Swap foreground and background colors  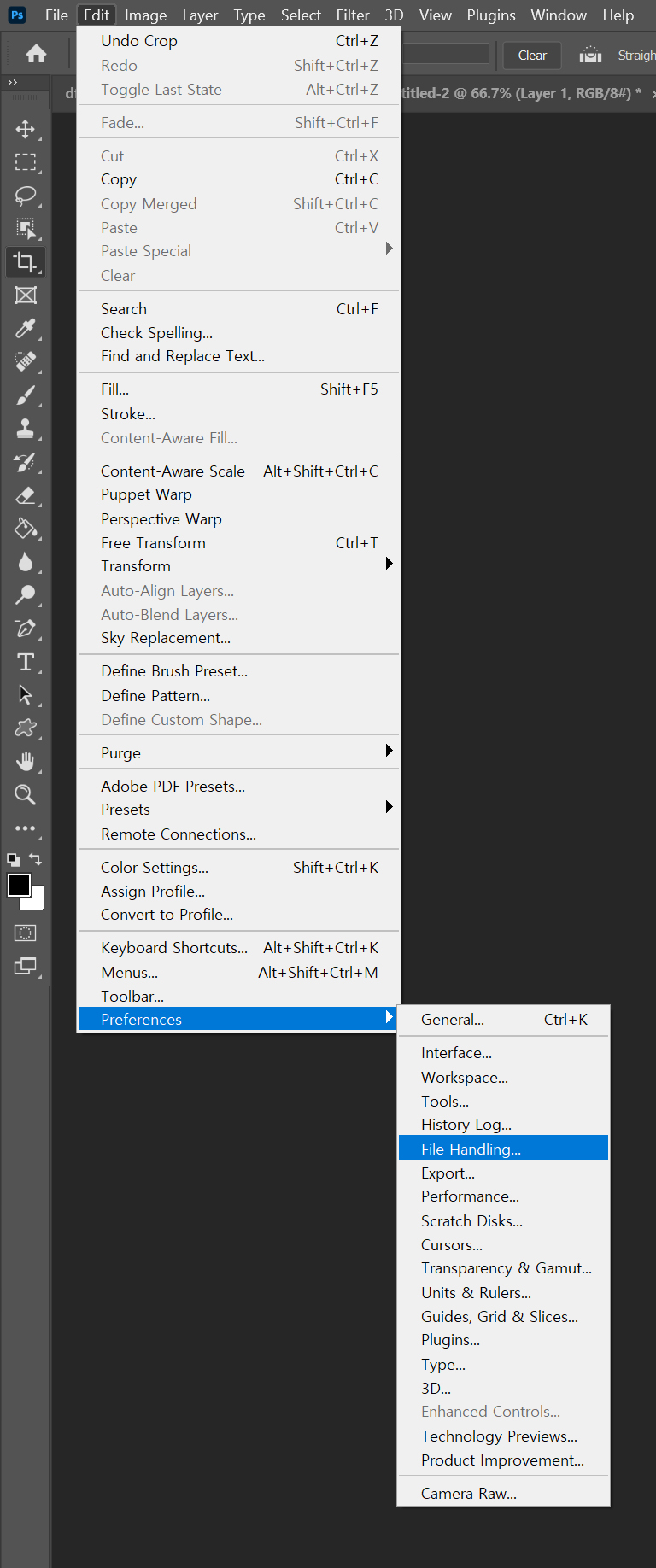[x=35, y=859]
